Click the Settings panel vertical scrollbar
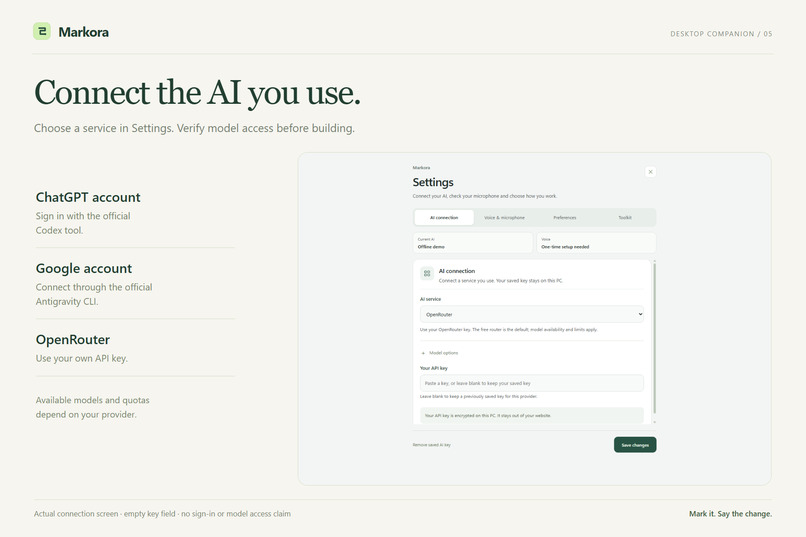The width and height of the screenshot is (806, 537). [654, 339]
